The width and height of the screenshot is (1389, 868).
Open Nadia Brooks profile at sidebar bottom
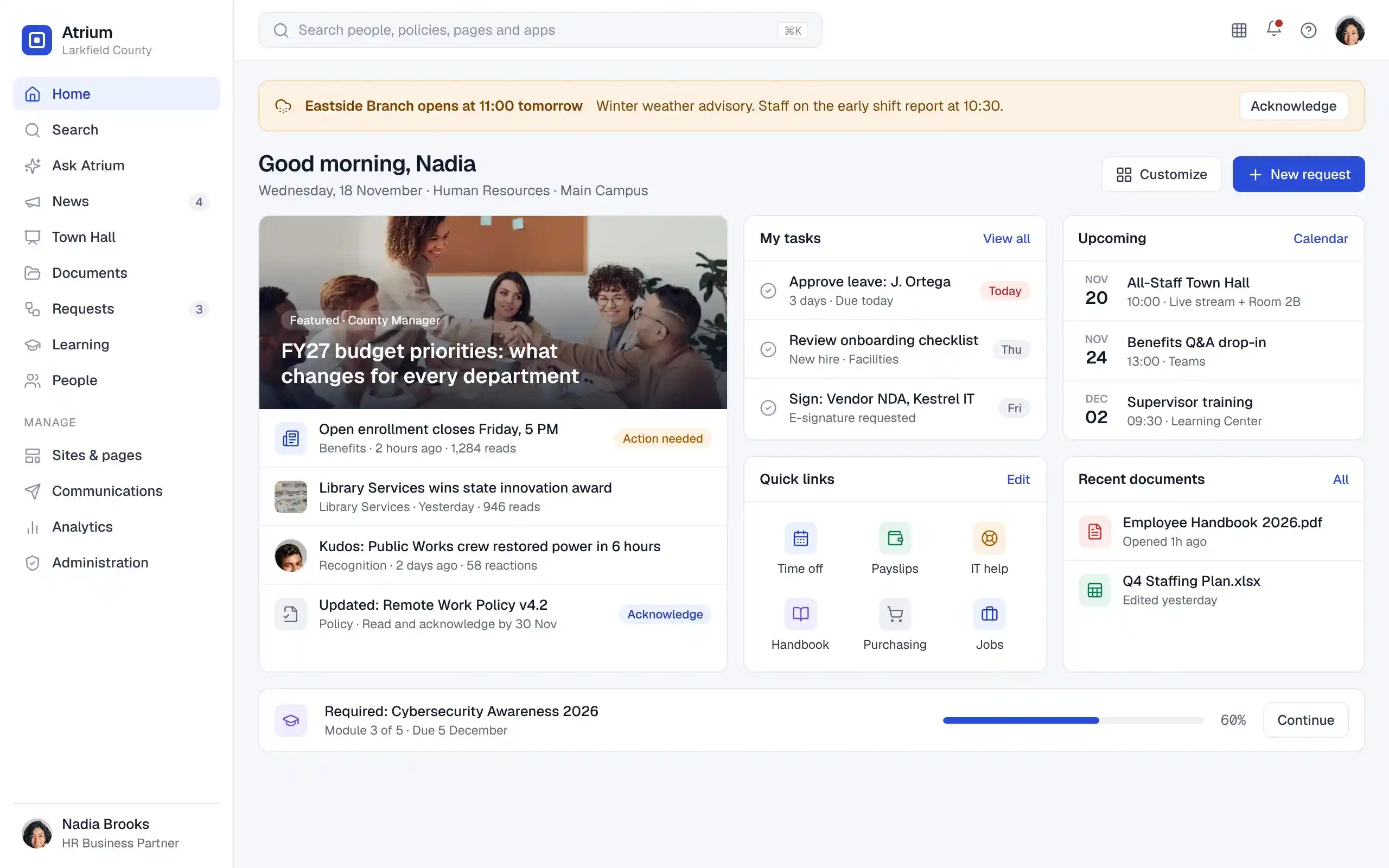click(x=117, y=833)
